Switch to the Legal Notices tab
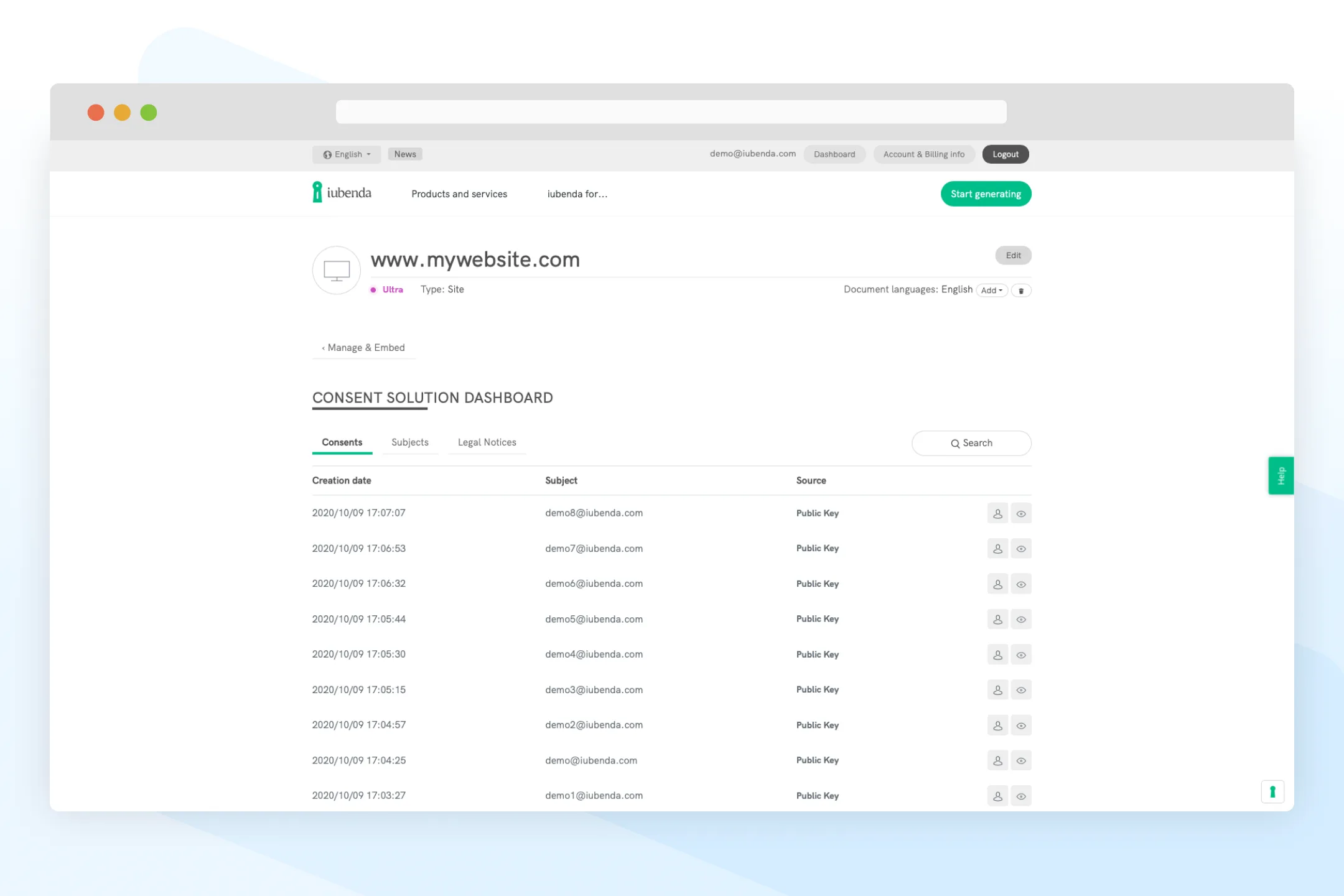1344x896 pixels. [487, 442]
